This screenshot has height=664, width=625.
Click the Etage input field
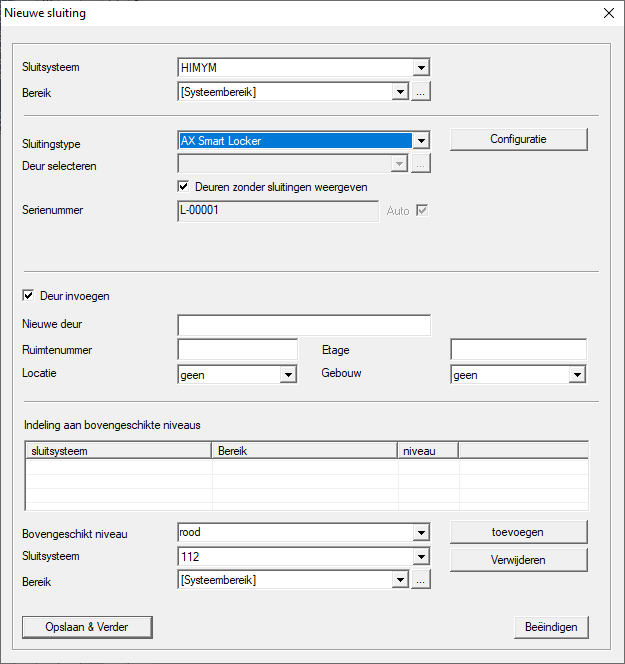pos(518,349)
